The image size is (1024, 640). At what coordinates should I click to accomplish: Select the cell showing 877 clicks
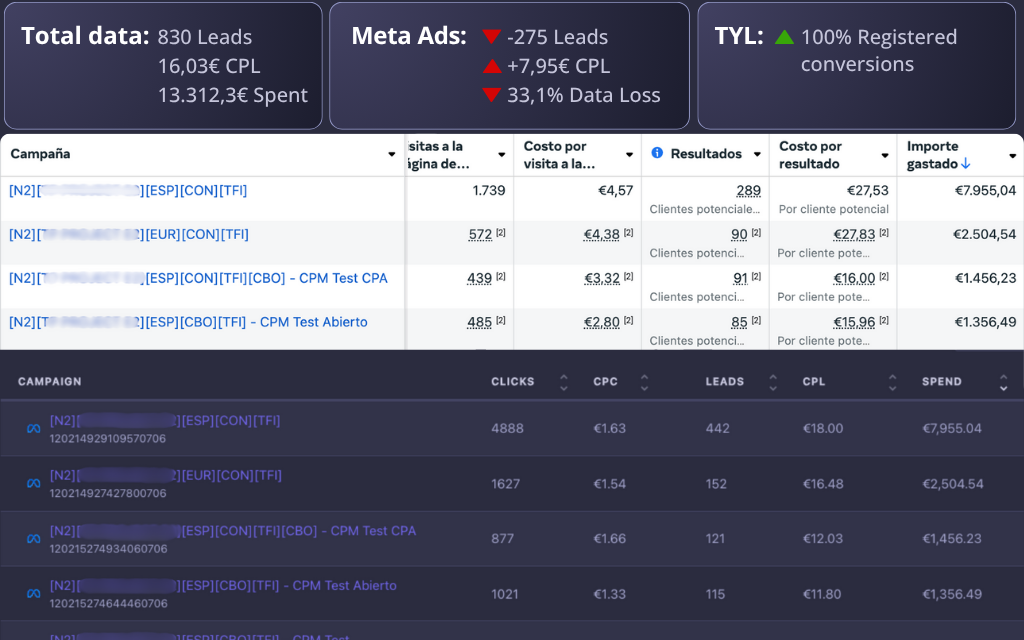[x=502, y=539]
